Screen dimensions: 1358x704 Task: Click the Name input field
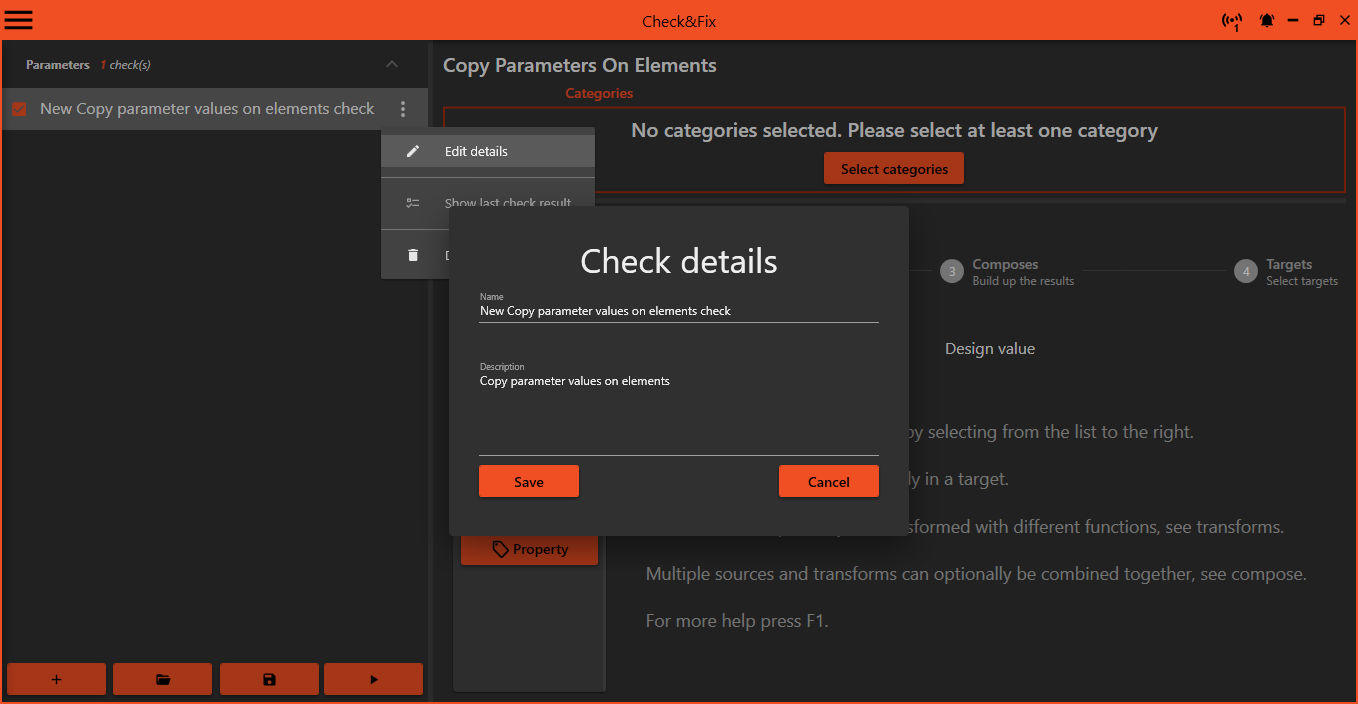(678, 311)
